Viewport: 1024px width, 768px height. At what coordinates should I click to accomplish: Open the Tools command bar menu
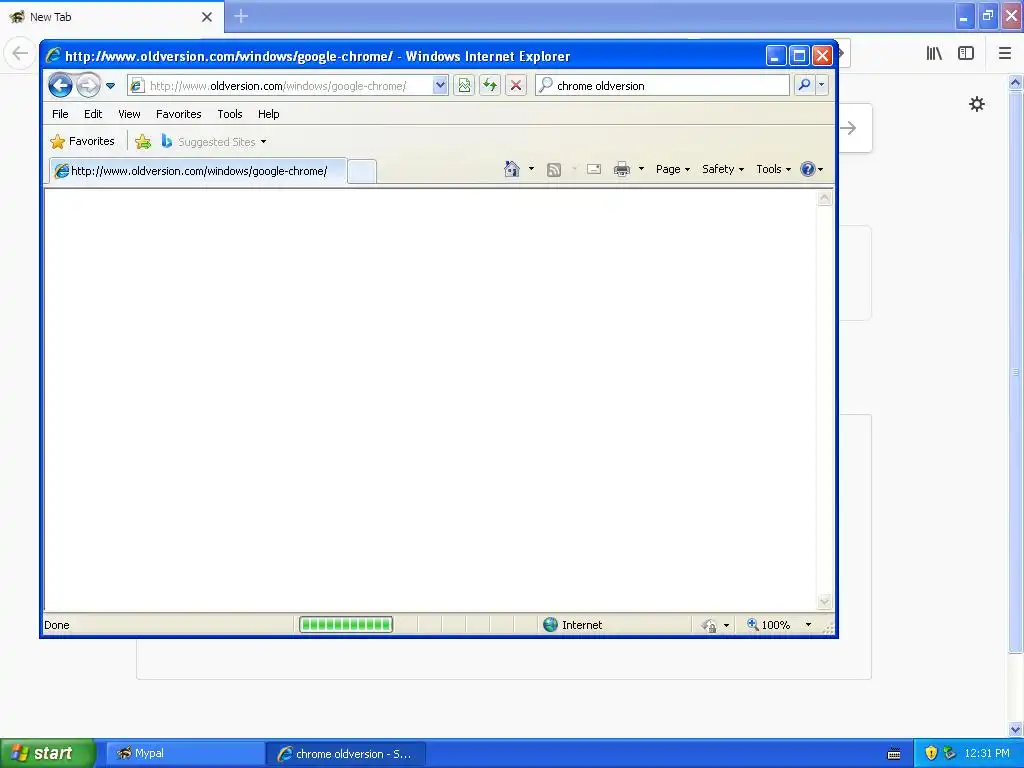(773, 169)
